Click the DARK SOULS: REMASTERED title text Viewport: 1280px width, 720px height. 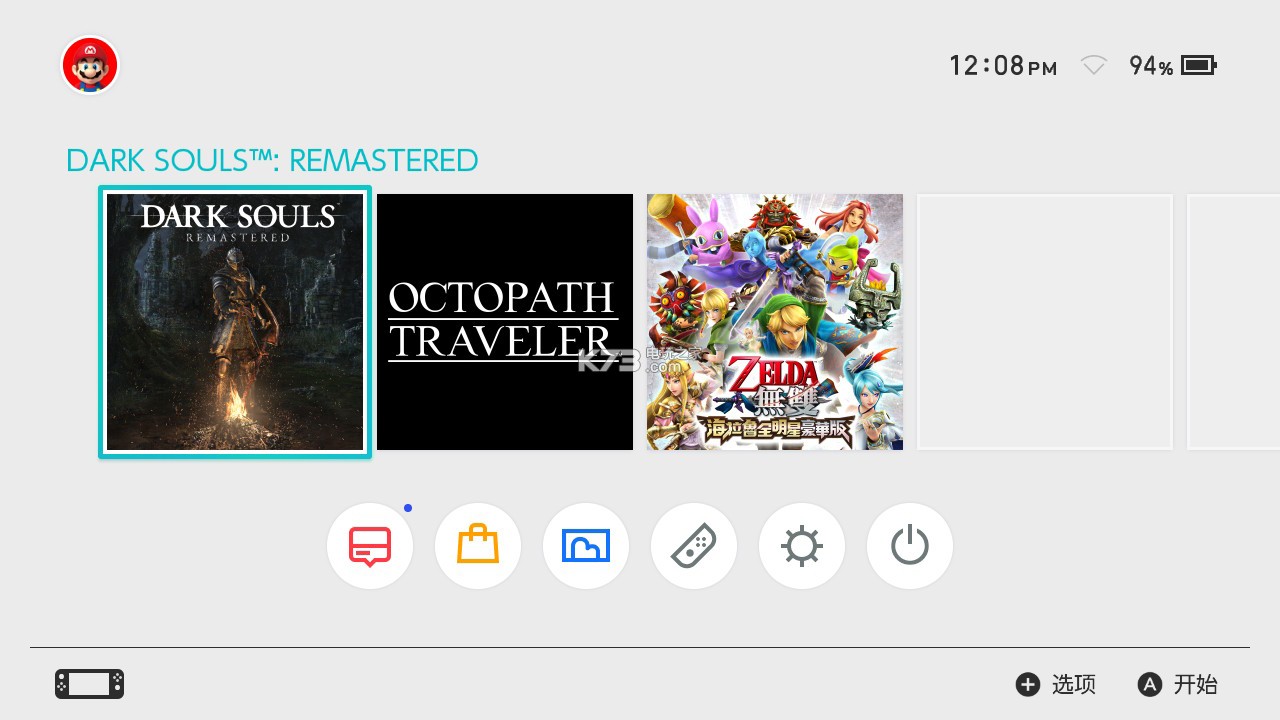tap(272, 160)
